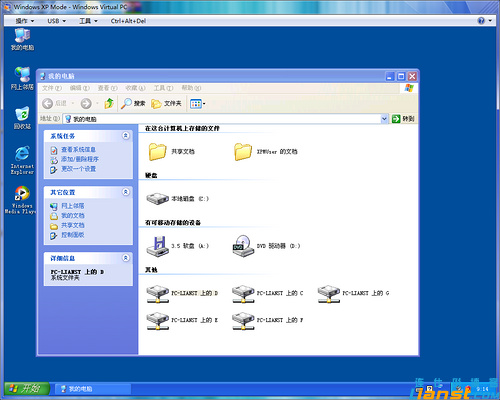Select network drive PC-LIANST 上的 G
The image size is (500, 400).
[x=353, y=293]
